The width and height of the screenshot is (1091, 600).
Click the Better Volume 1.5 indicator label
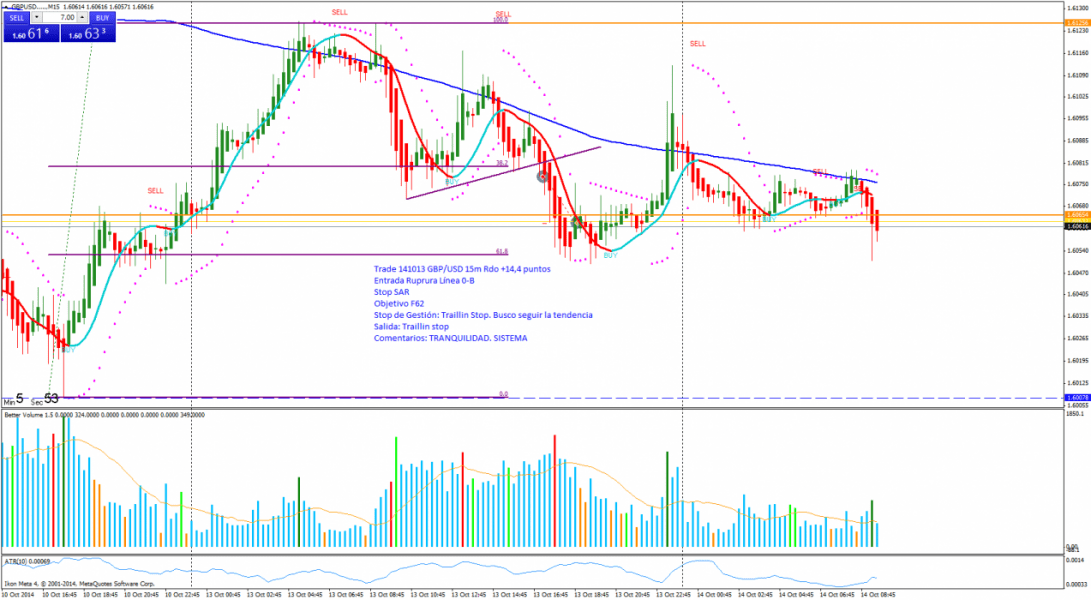pyautogui.click(x=35, y=414)
